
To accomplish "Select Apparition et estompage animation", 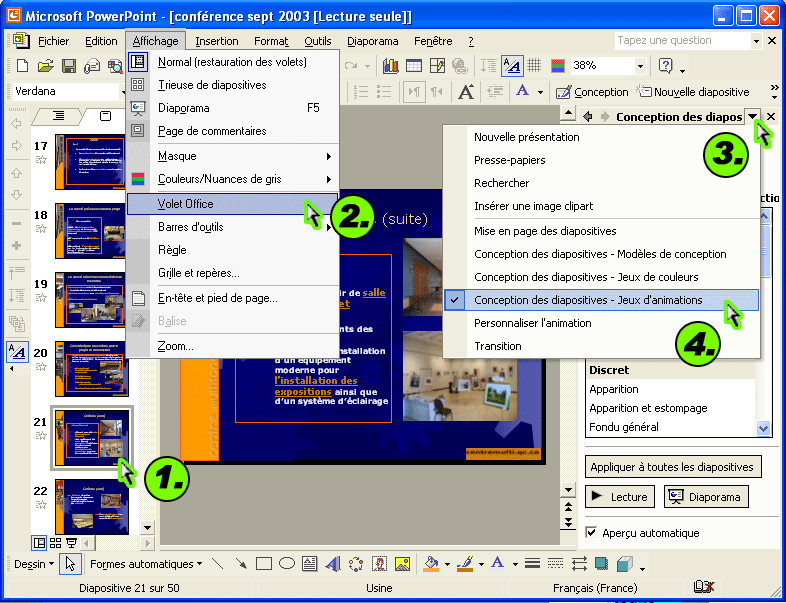I will coord(671,409).
